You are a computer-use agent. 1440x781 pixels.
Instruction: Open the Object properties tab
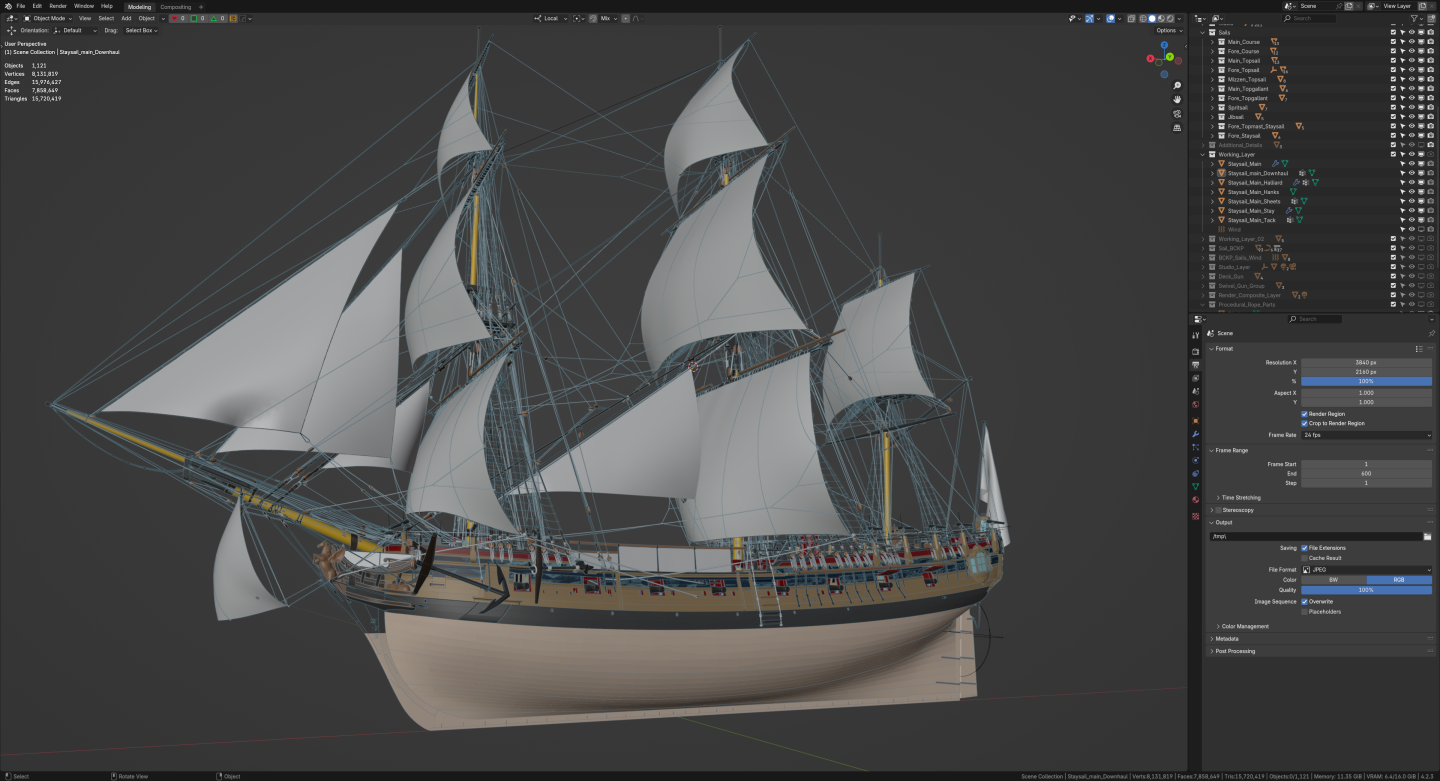1195,421
